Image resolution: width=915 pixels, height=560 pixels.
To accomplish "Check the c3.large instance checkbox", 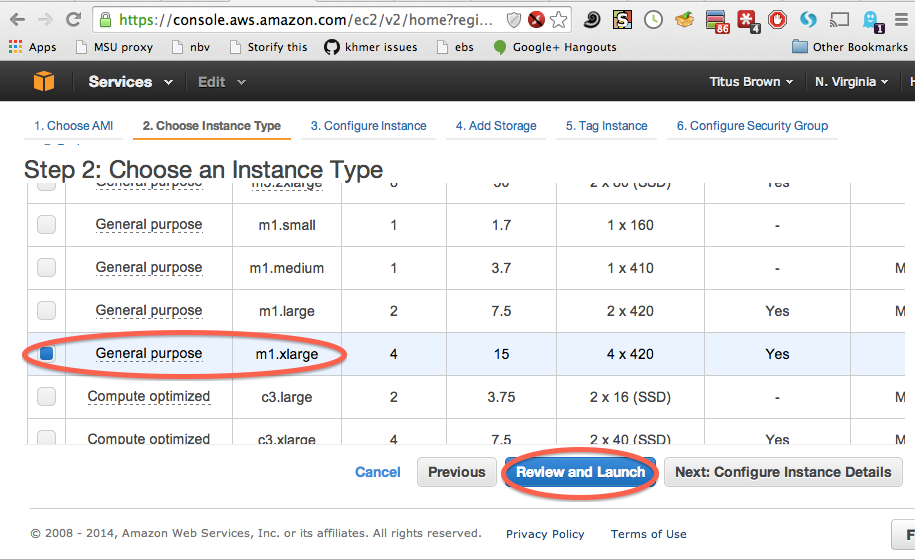I will coord(47,397).
